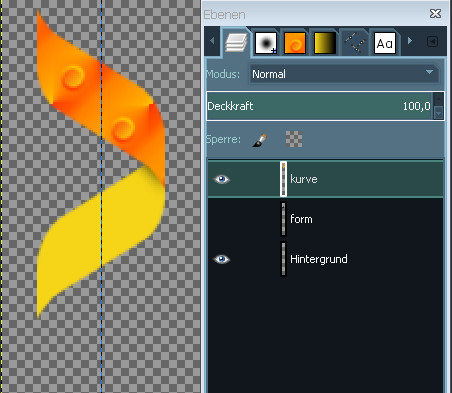Image resolution: width=452 pixels, height=393 pixels.
Task: Click the vertical blue guide line
Action: [102, 196]
